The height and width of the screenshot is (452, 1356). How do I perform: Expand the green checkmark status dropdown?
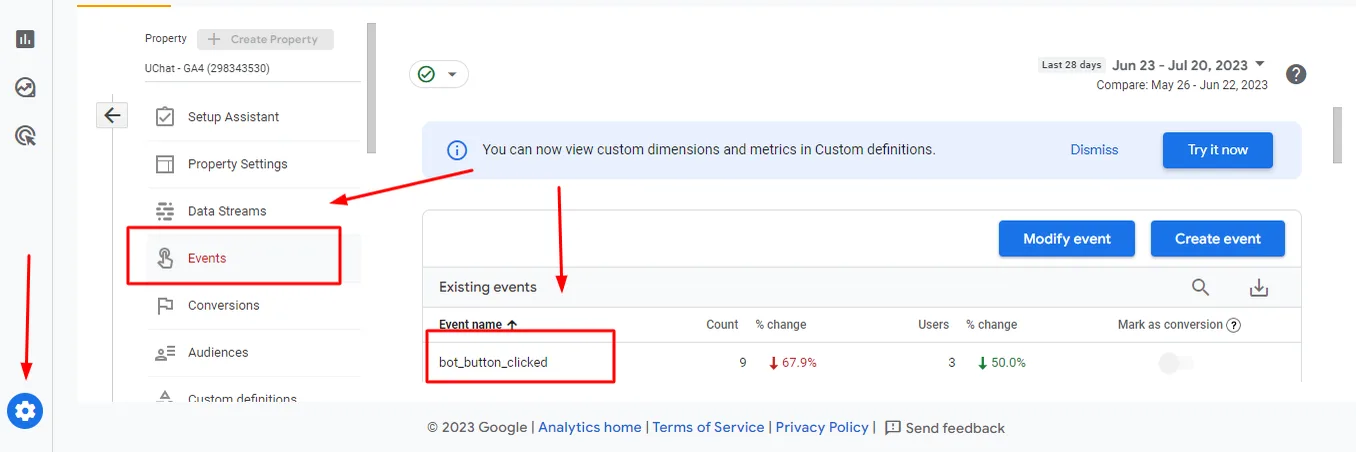tap(439, 74)
